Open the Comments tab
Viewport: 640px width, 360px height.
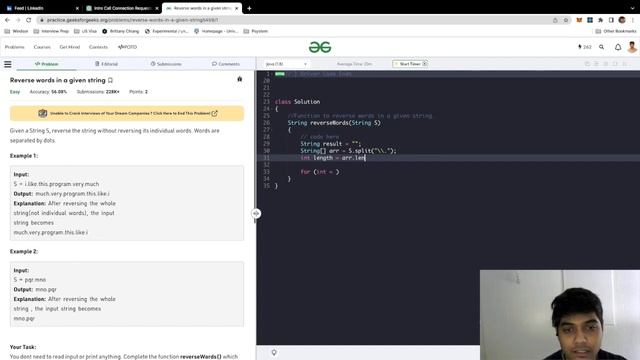pyautogui.click(x=226, y=64)
